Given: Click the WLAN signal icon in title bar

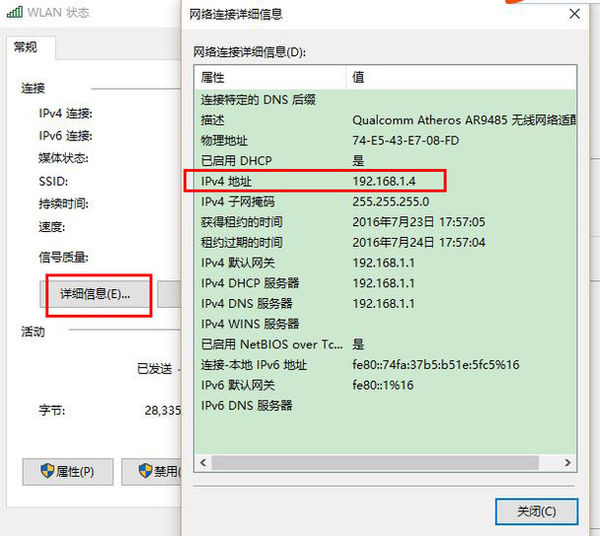Looking at the screenshot, I should [x=14, y=13].
